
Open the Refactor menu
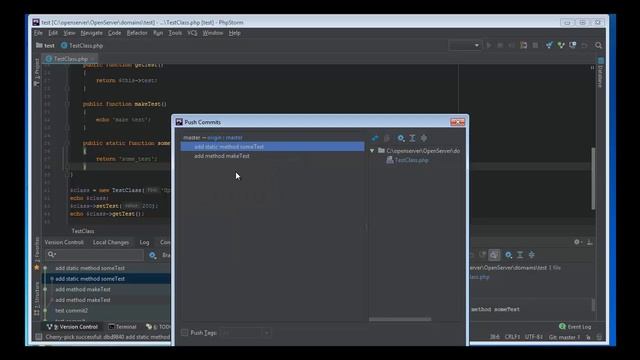coord(137,33)
